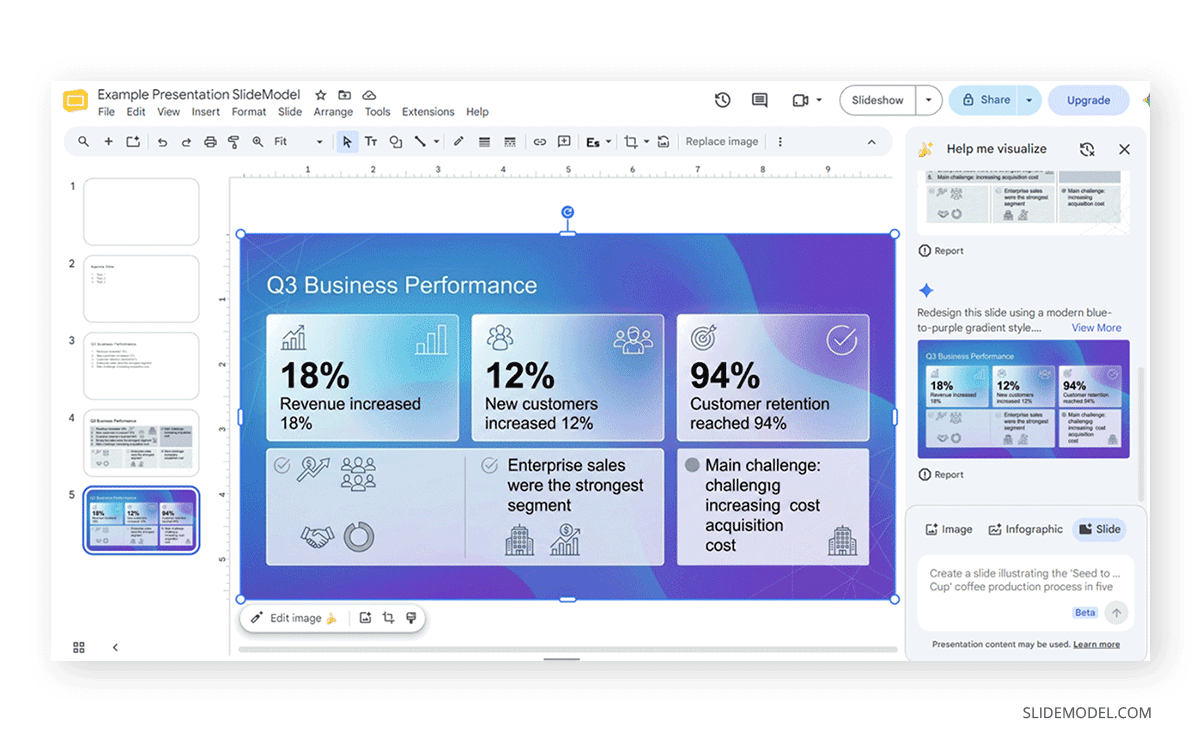Search the menus with the magnifier
Screen dimensions: 1200x743
[x=84, y=142]
